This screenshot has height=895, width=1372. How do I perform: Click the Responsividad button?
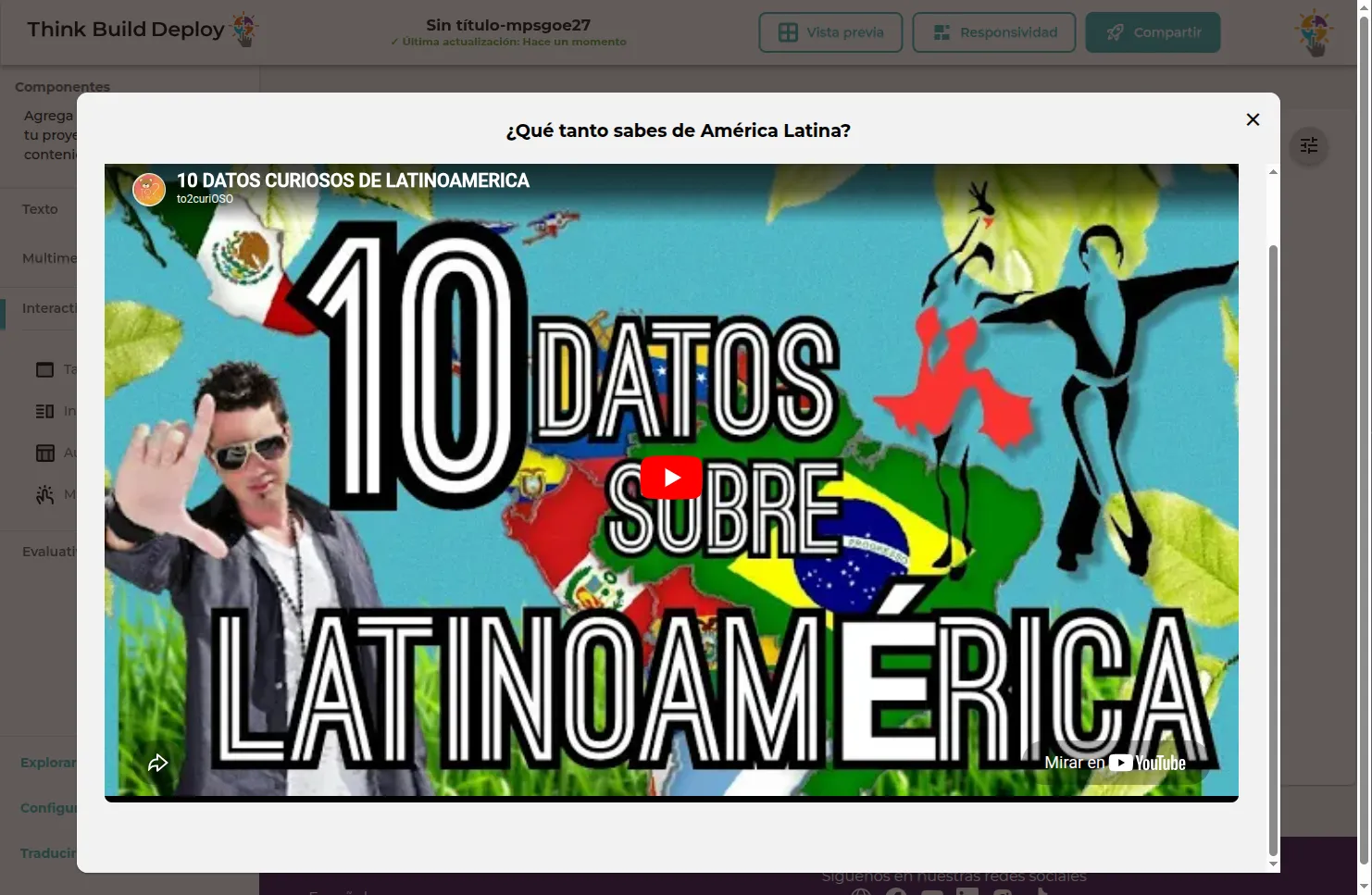click(x=993, y=32)
